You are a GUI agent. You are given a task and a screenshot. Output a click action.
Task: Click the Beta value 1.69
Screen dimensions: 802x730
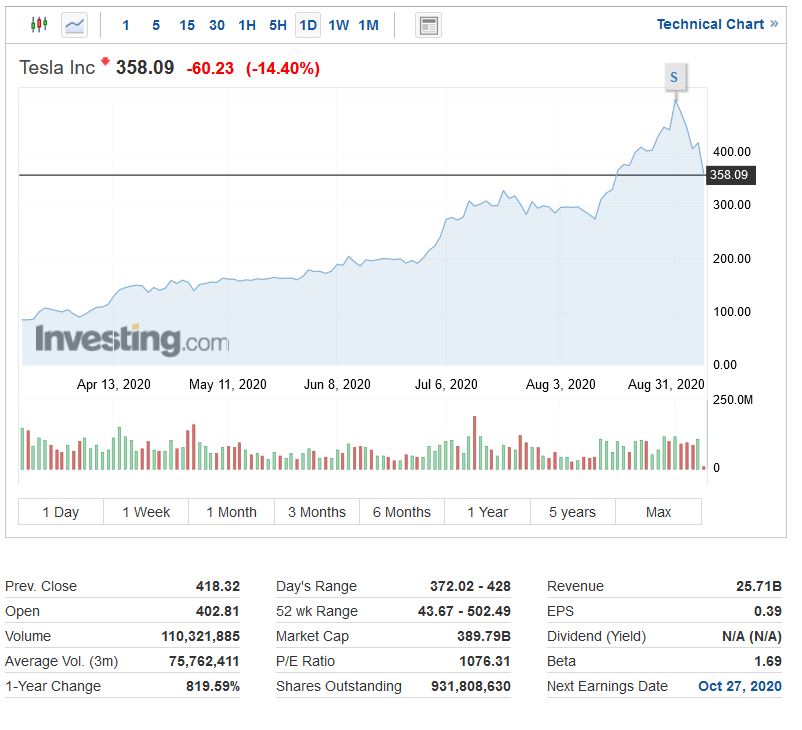(768, 661)
